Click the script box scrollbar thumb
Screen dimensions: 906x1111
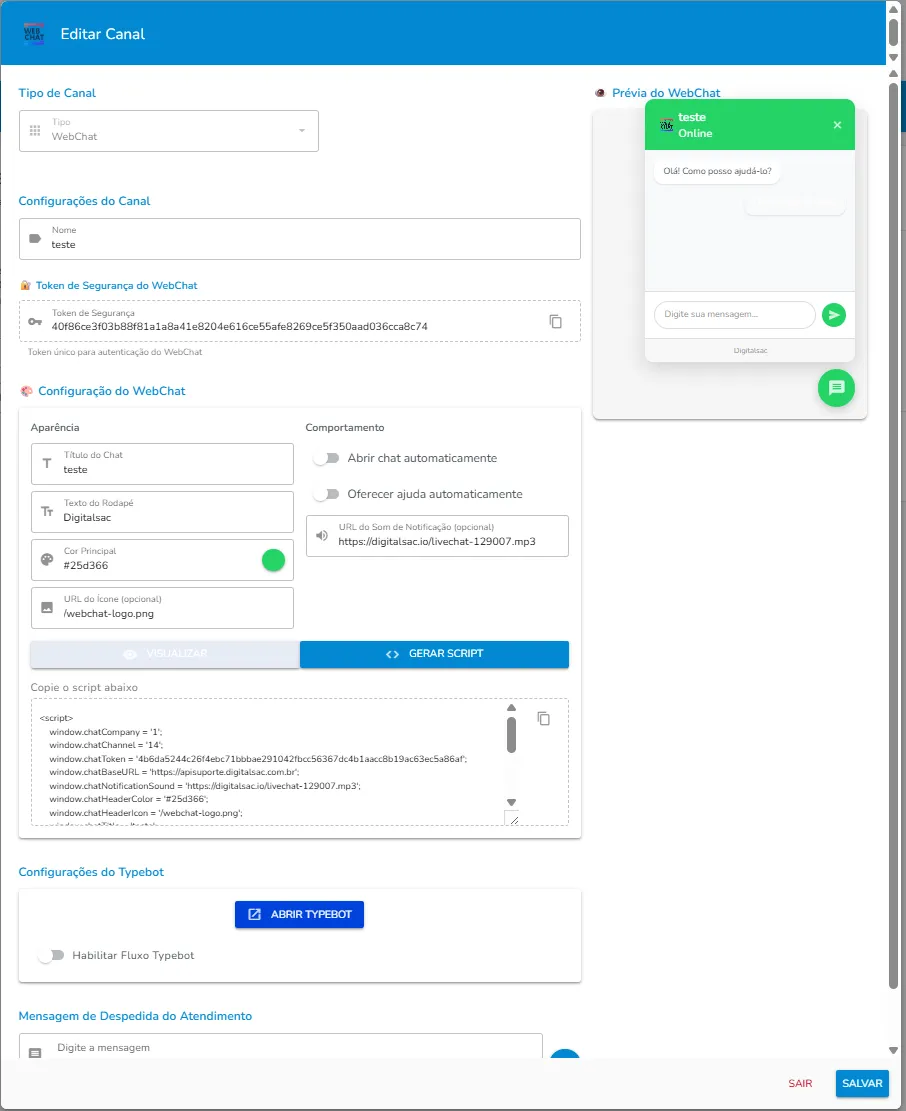coord(511,734)
